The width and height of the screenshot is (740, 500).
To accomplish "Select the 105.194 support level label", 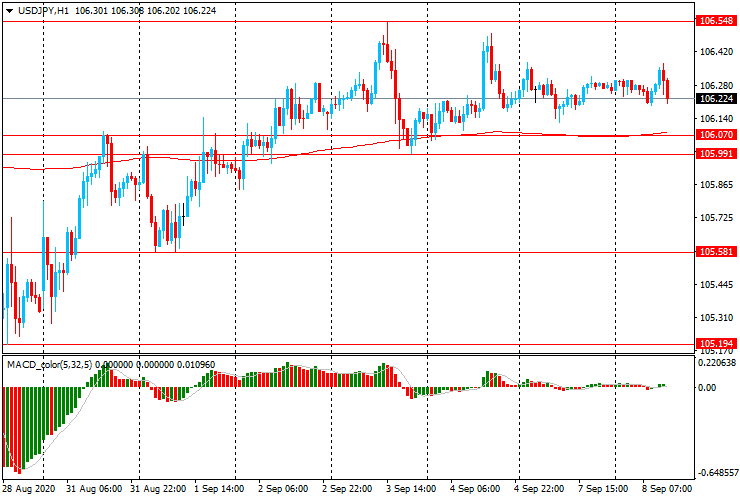I will click(716, 344).
